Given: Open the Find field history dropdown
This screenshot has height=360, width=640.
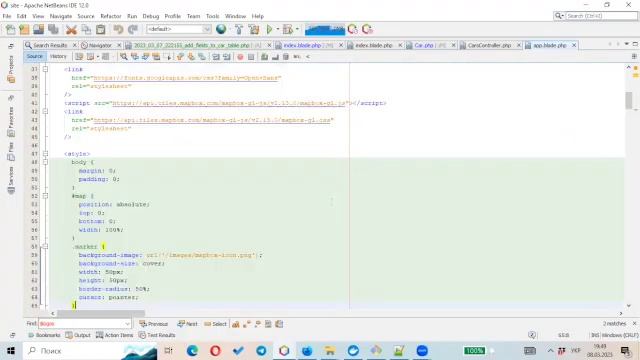Looking at the screenshot, I should (x=127, y=324).
